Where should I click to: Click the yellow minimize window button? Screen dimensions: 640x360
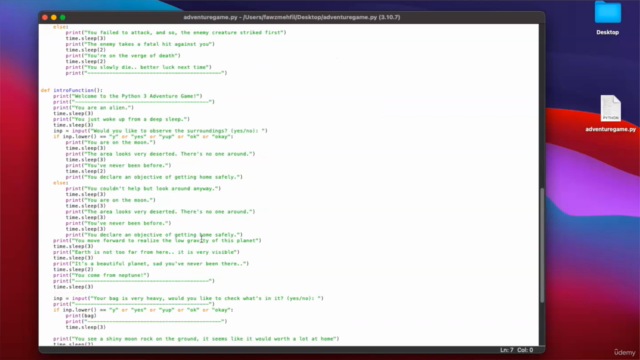click(54, 17)
